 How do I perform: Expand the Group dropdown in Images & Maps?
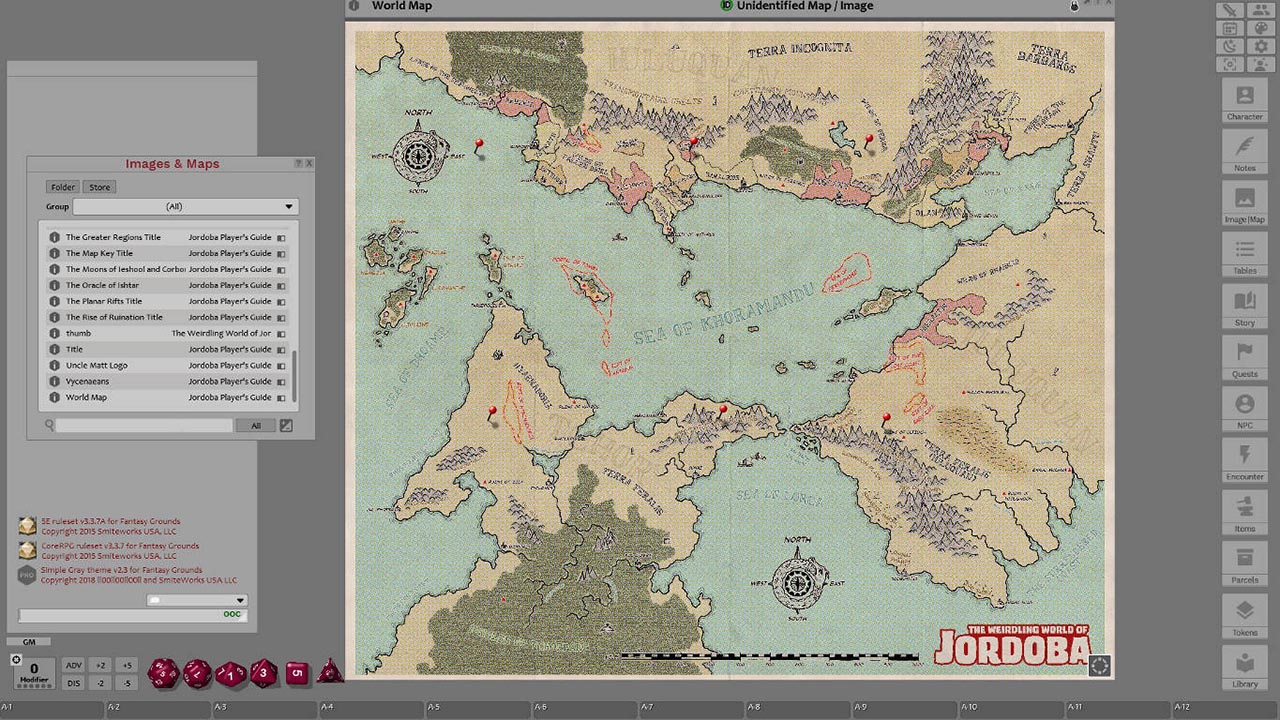tap(186, 207)
